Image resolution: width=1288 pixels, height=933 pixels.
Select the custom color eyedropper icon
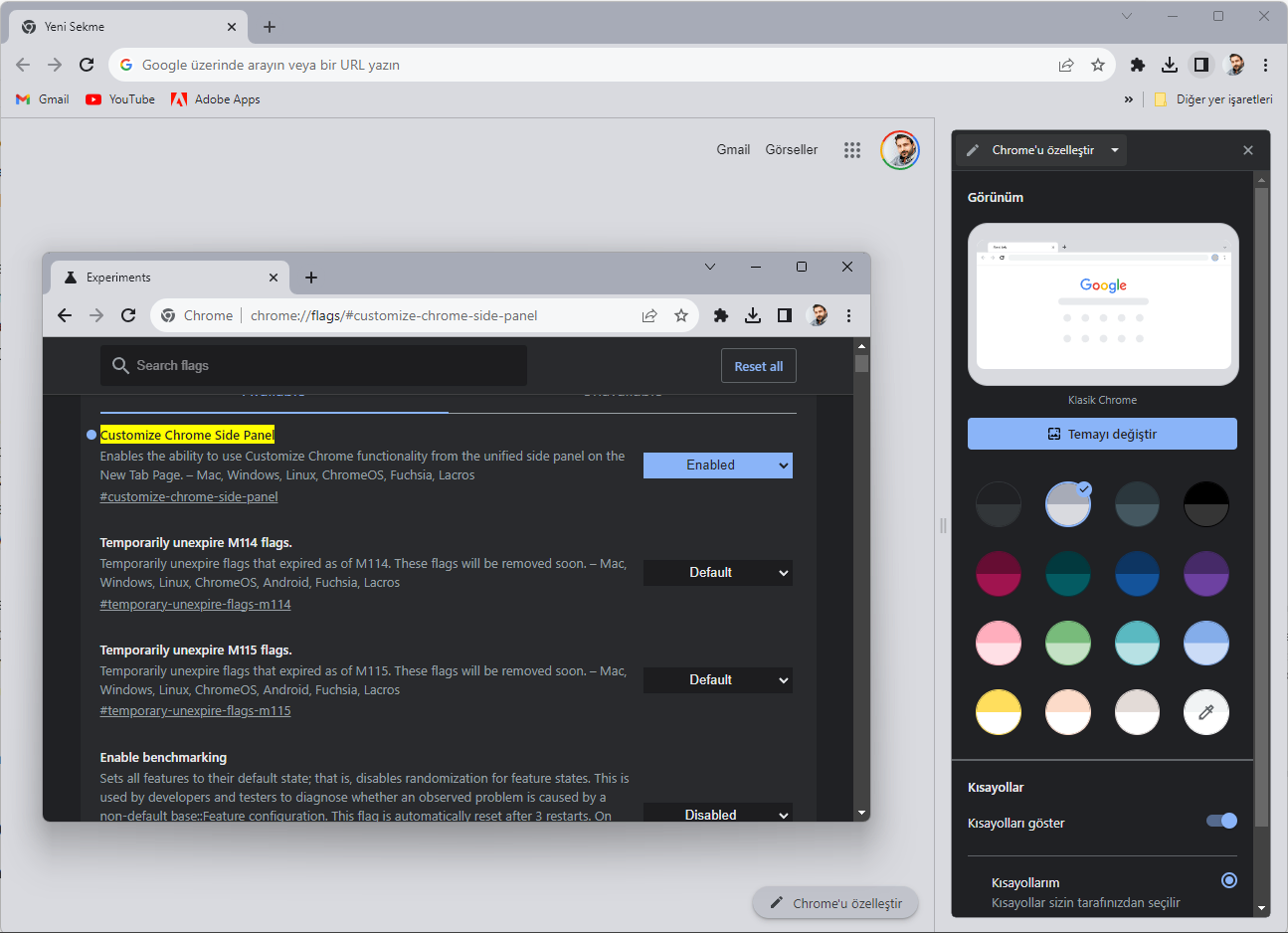(x=1205, y=712)
